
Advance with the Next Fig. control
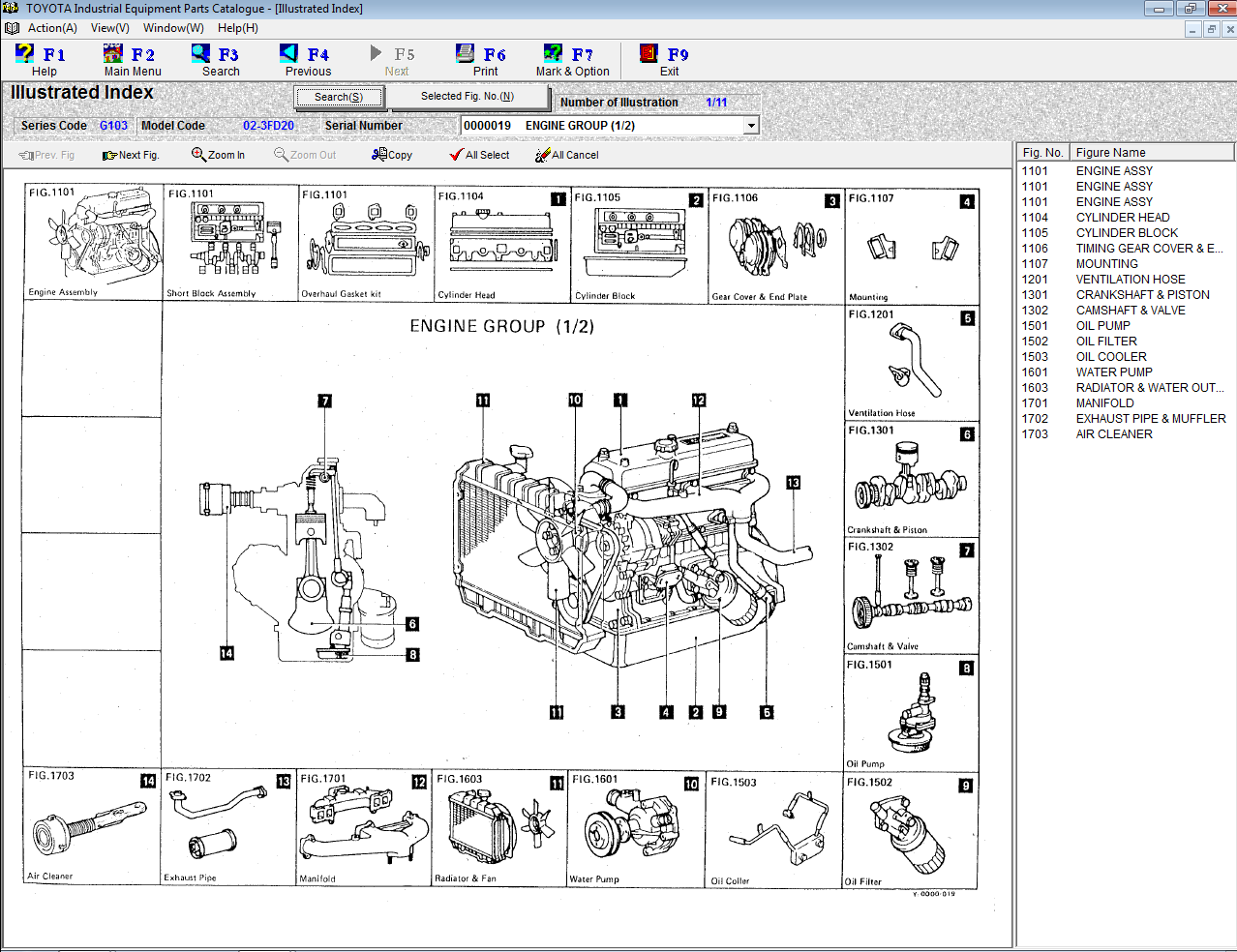click(x=129, y=155)
